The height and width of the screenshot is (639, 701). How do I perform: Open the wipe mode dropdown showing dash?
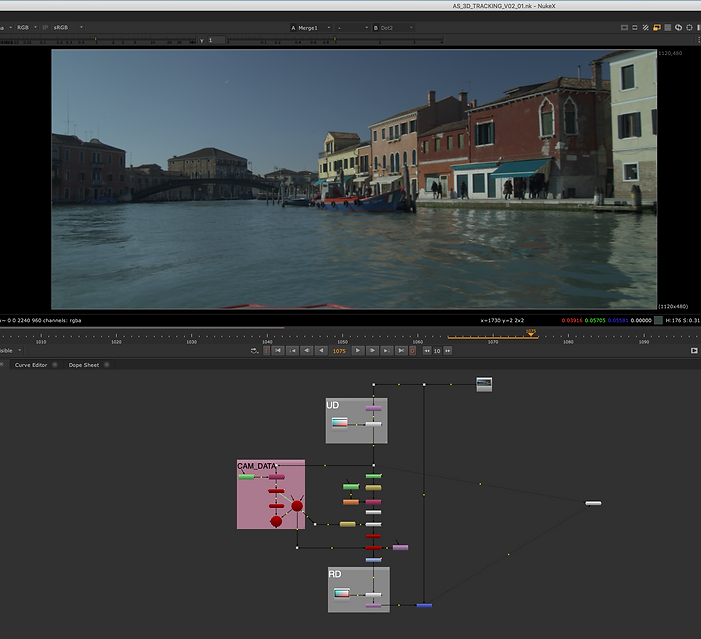coord(353,28)
